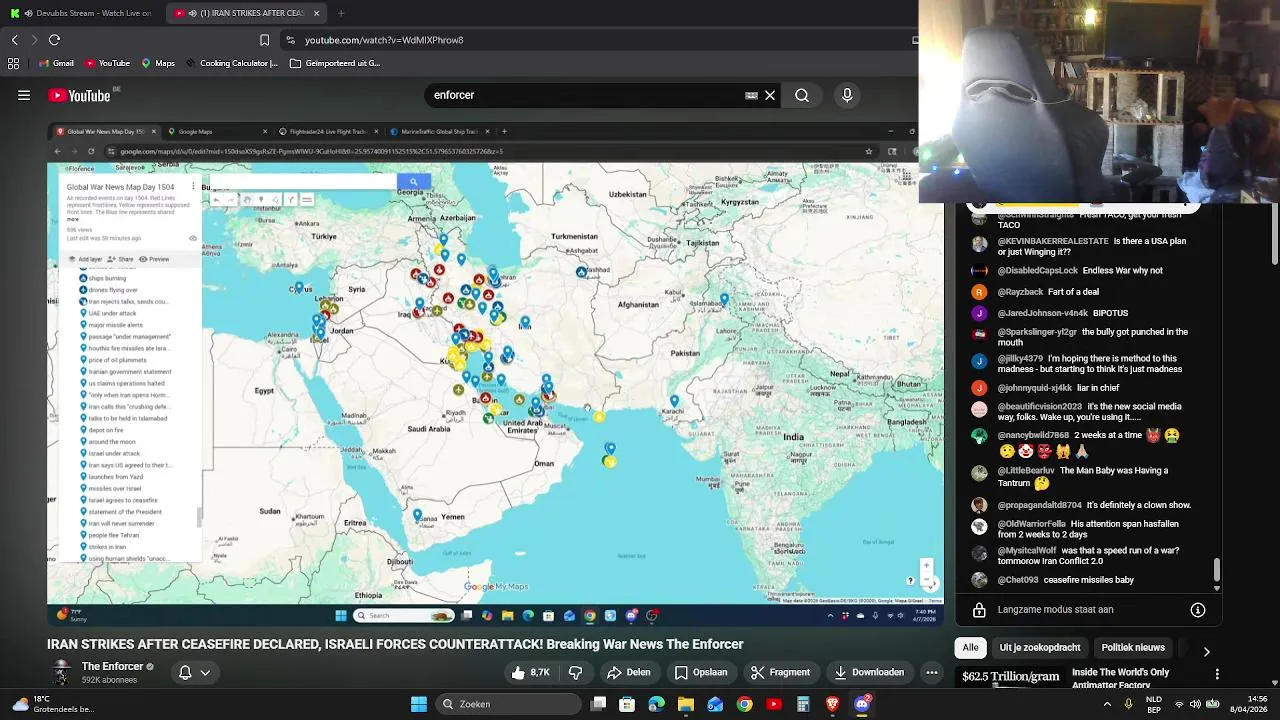1280x720 pixels.
Task: Switch to the Devubbs Stream tab
Action: (x=82, y=13)
